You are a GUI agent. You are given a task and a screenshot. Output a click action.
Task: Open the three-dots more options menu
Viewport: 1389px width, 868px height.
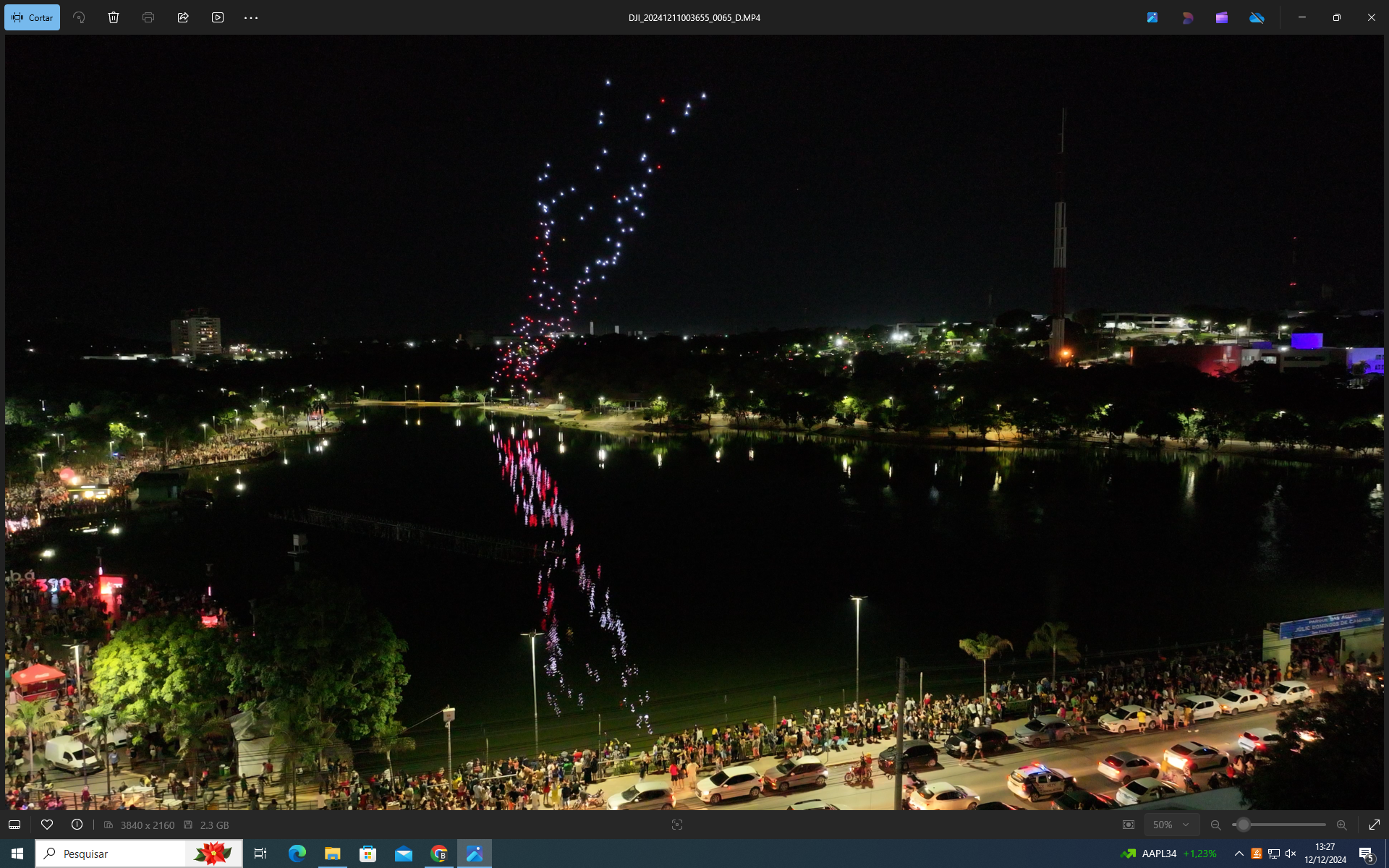251,17
